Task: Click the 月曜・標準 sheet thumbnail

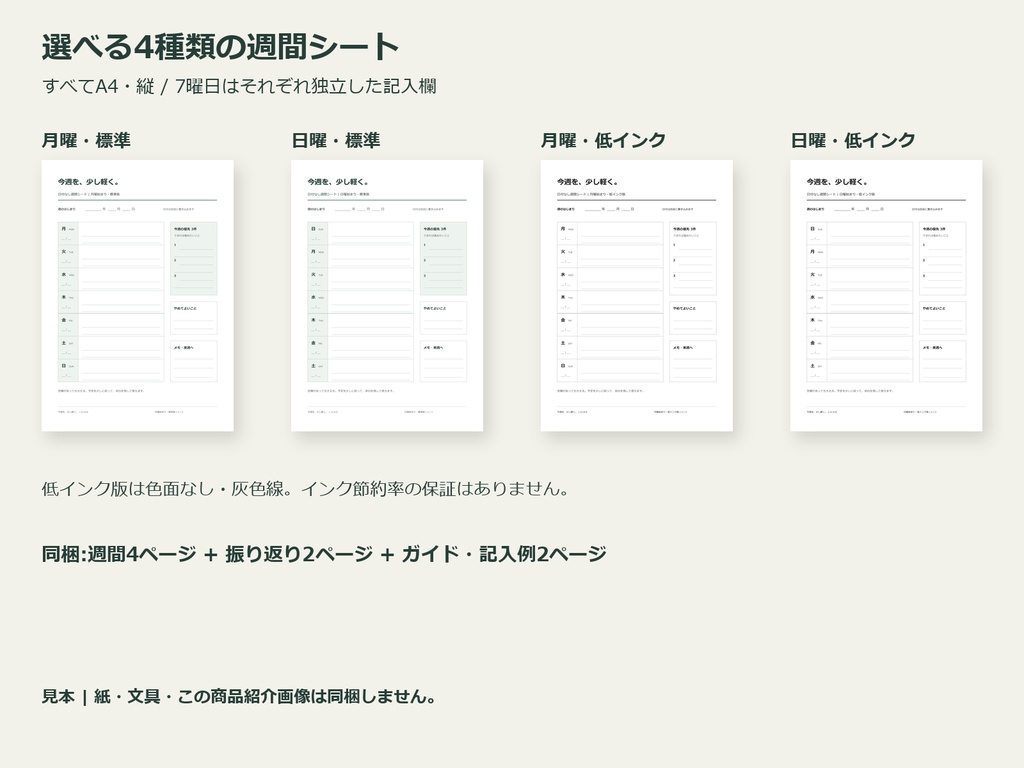Action: pos(137,295)
